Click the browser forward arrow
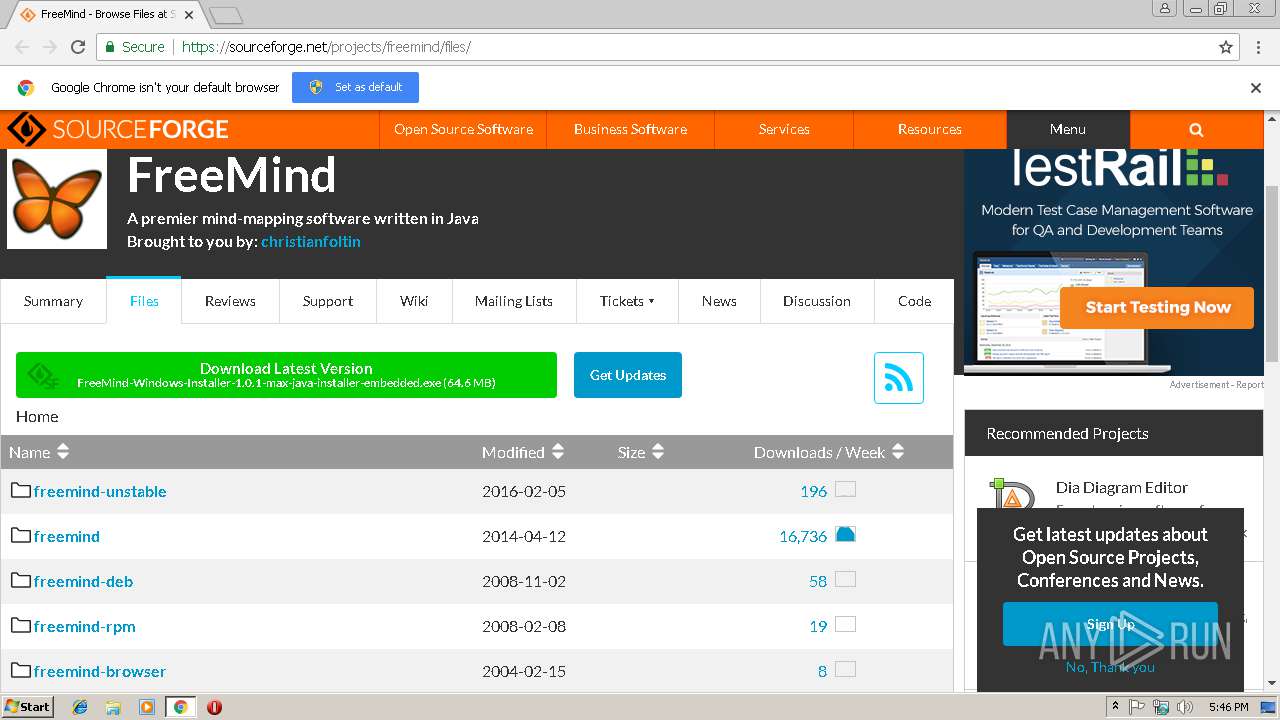This screenshot has height=720, width=1280. (x=50, y=47)
